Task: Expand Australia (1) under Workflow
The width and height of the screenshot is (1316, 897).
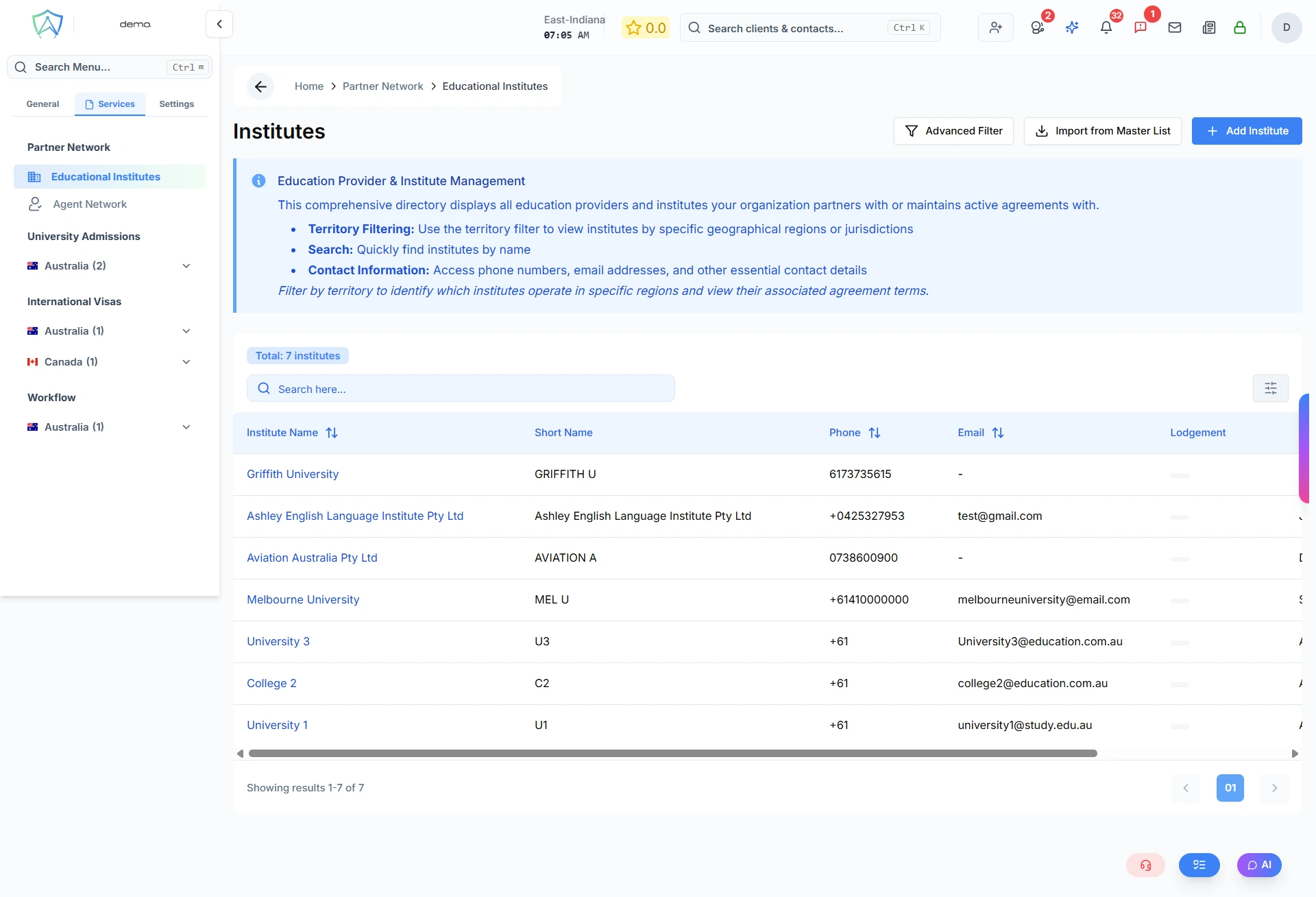Action: click(x=186, y=427)
